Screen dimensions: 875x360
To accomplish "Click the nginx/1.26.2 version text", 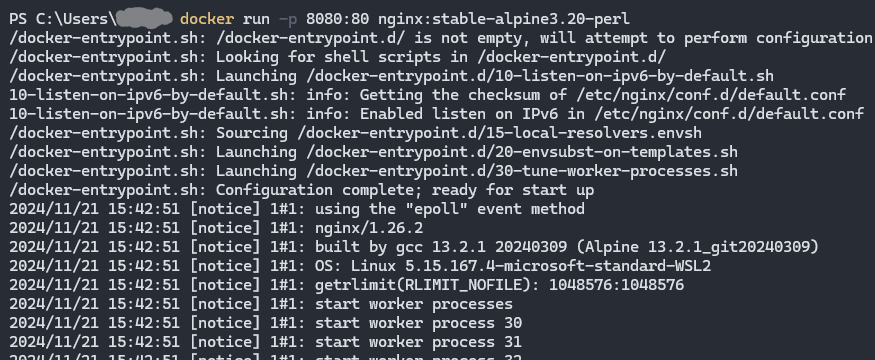I will click(x=369, y=228).
